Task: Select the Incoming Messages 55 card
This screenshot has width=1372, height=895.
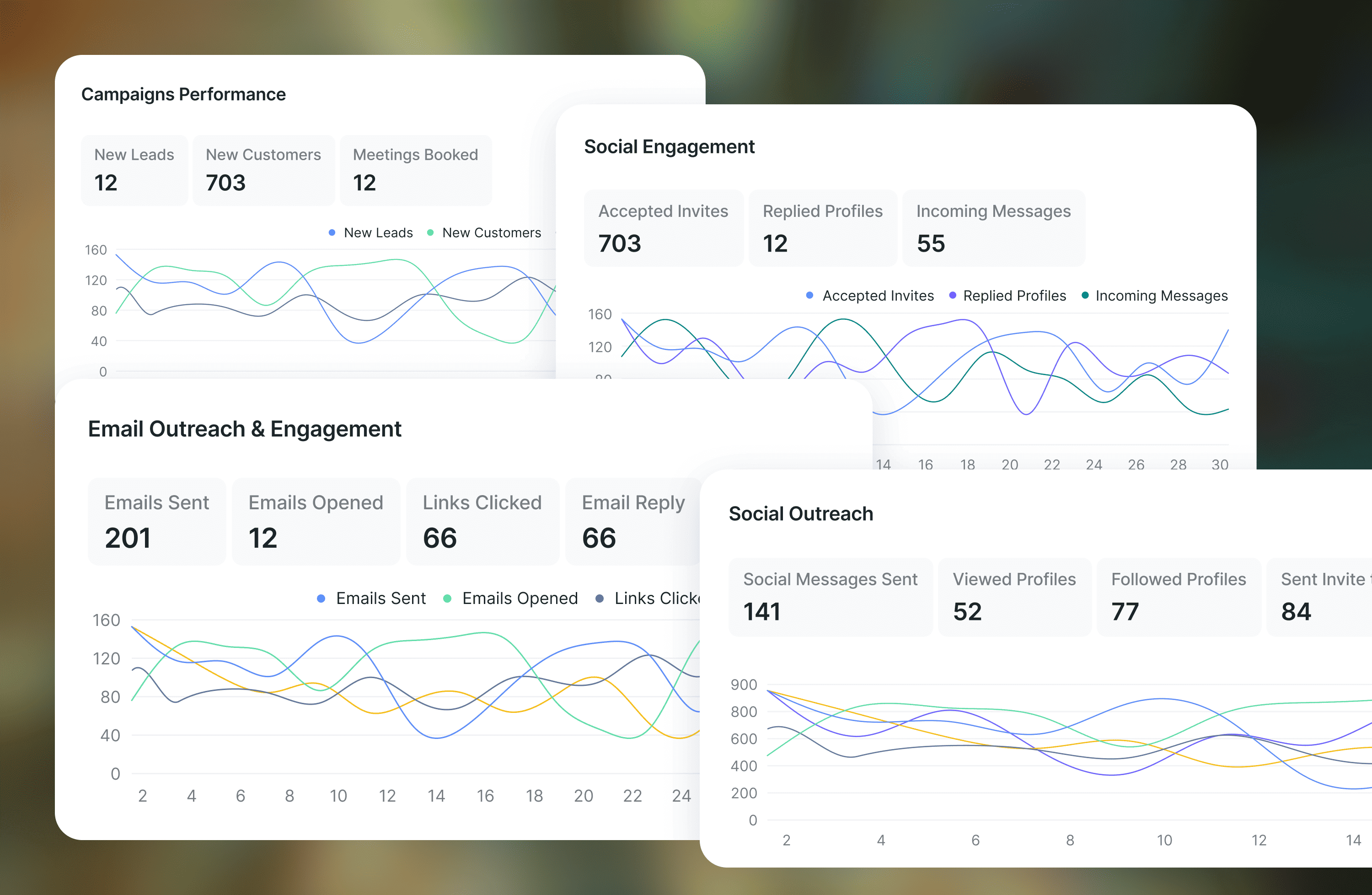Action: tap(993, 228)
